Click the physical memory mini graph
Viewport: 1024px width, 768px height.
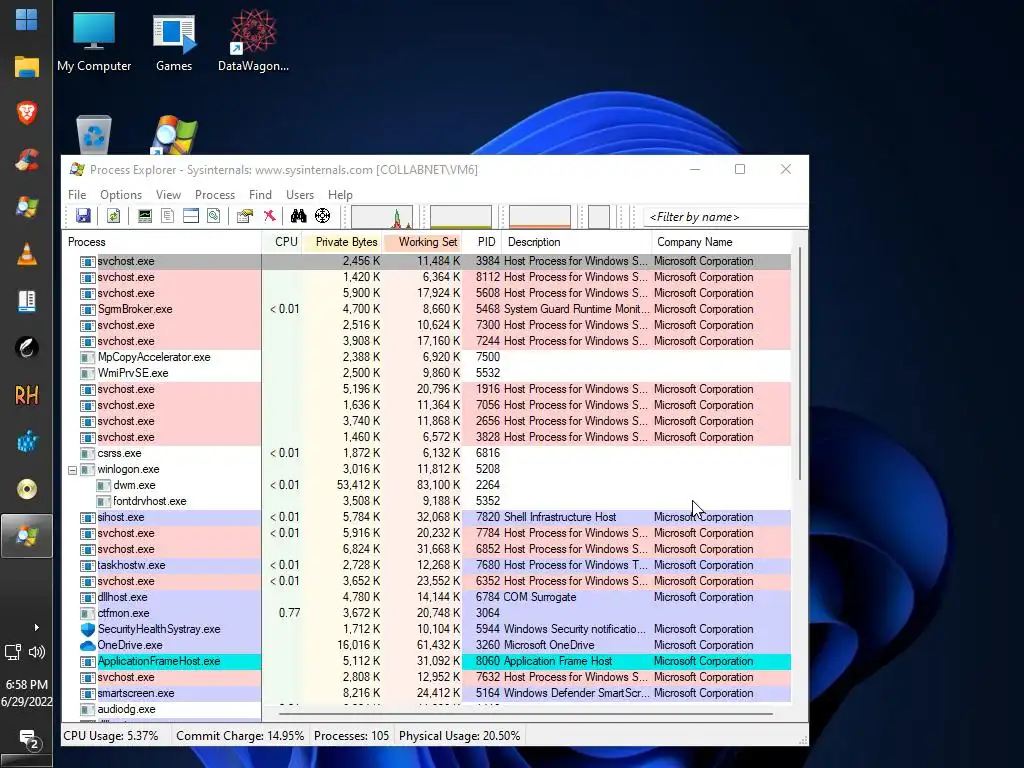[540, 217]
